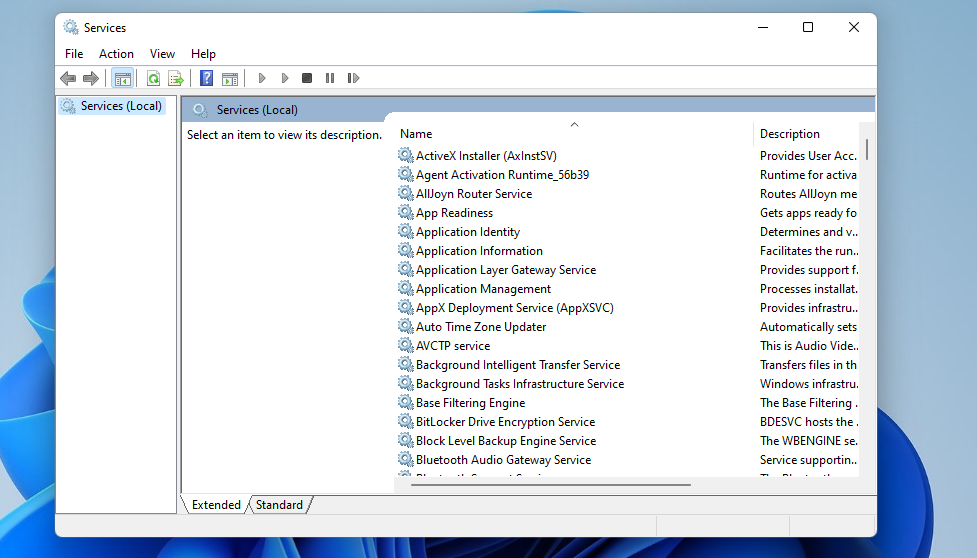
Task: Click description 'Routes AllJoyn me'
Action: [x=808, y=194]
